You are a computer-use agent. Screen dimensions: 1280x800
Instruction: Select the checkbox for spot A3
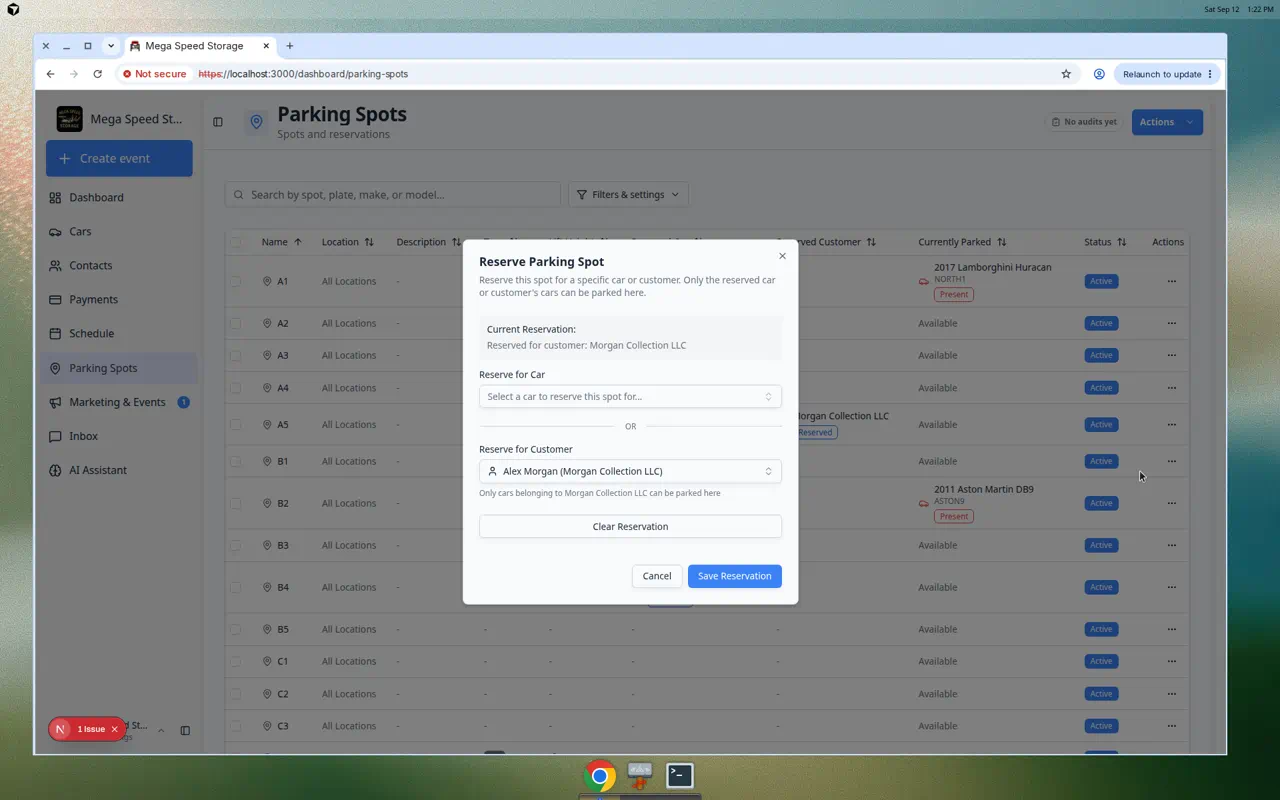[x=236, y=355]
